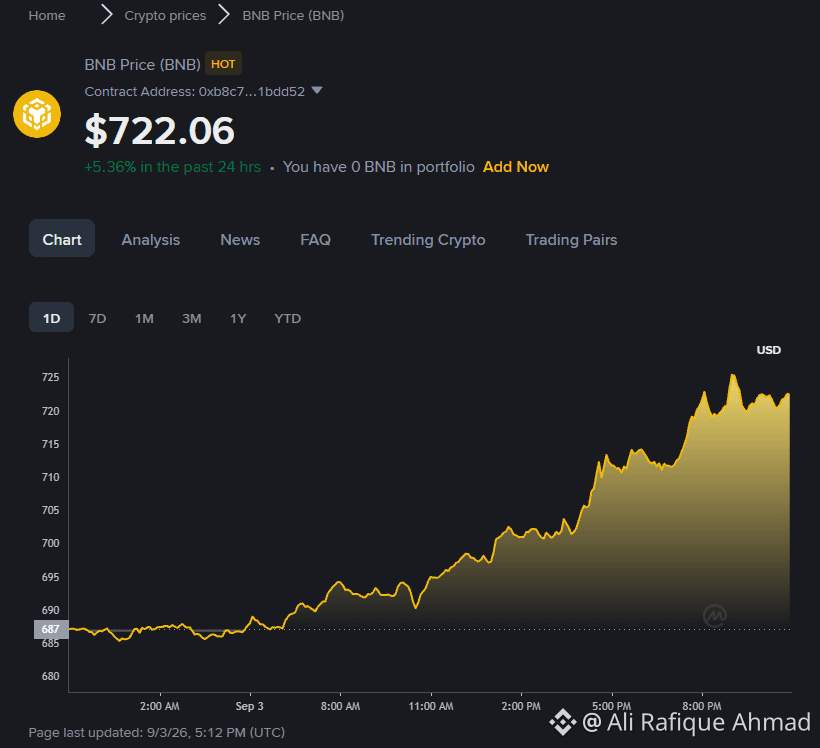Switch to the Trading Pairs tab
The image size is (820, 748).
[x=571, y=240]
